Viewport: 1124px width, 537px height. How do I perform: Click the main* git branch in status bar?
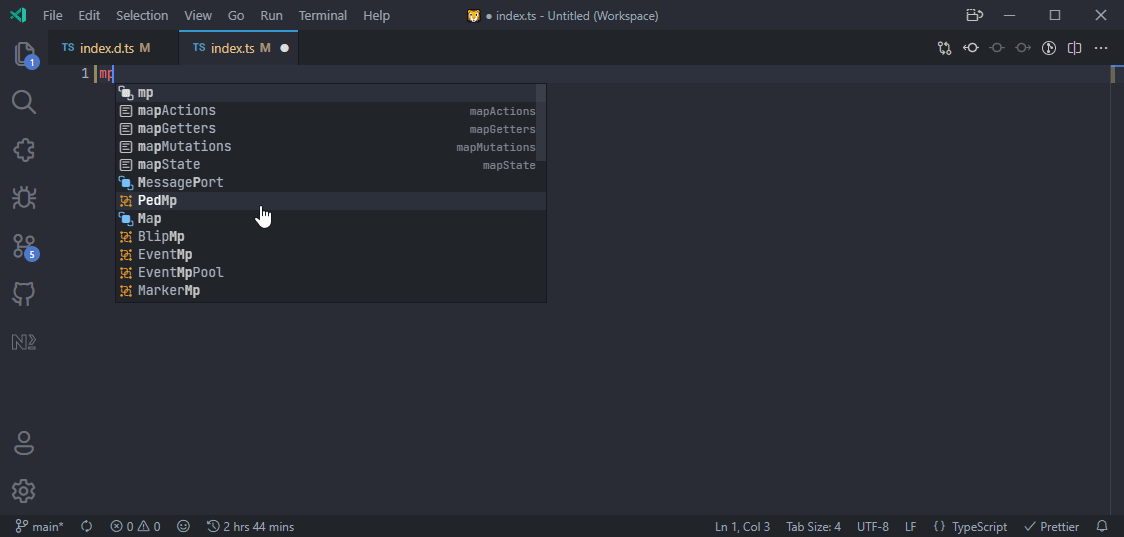39,527
